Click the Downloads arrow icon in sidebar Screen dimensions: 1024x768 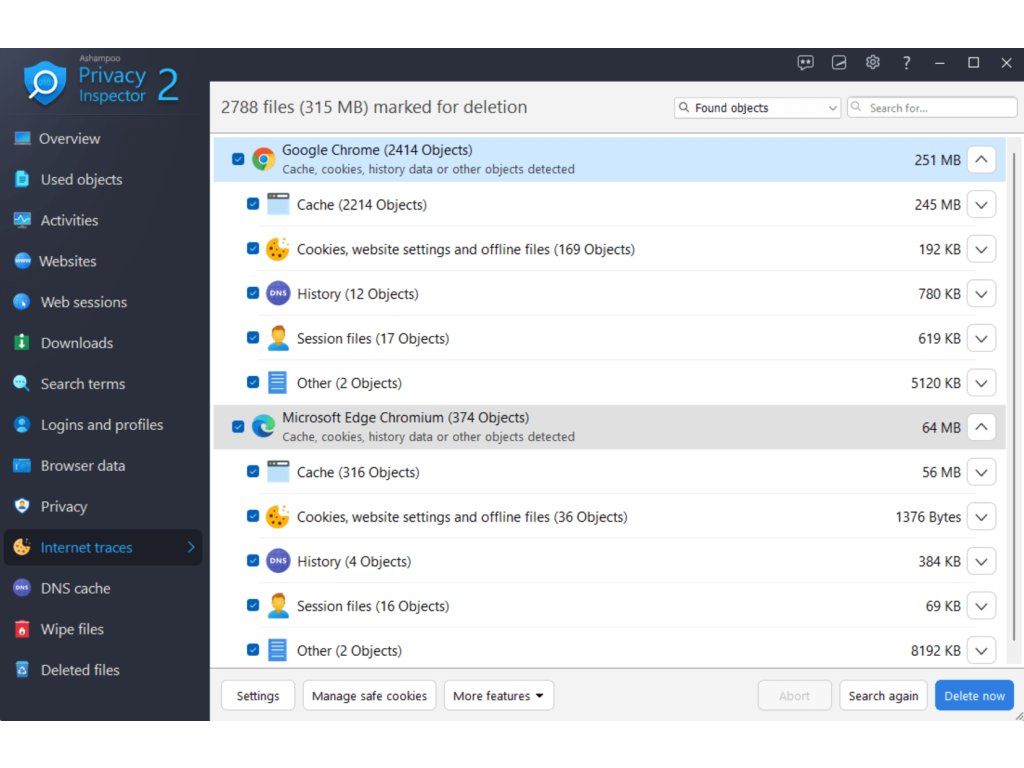[x=22, y=342]
